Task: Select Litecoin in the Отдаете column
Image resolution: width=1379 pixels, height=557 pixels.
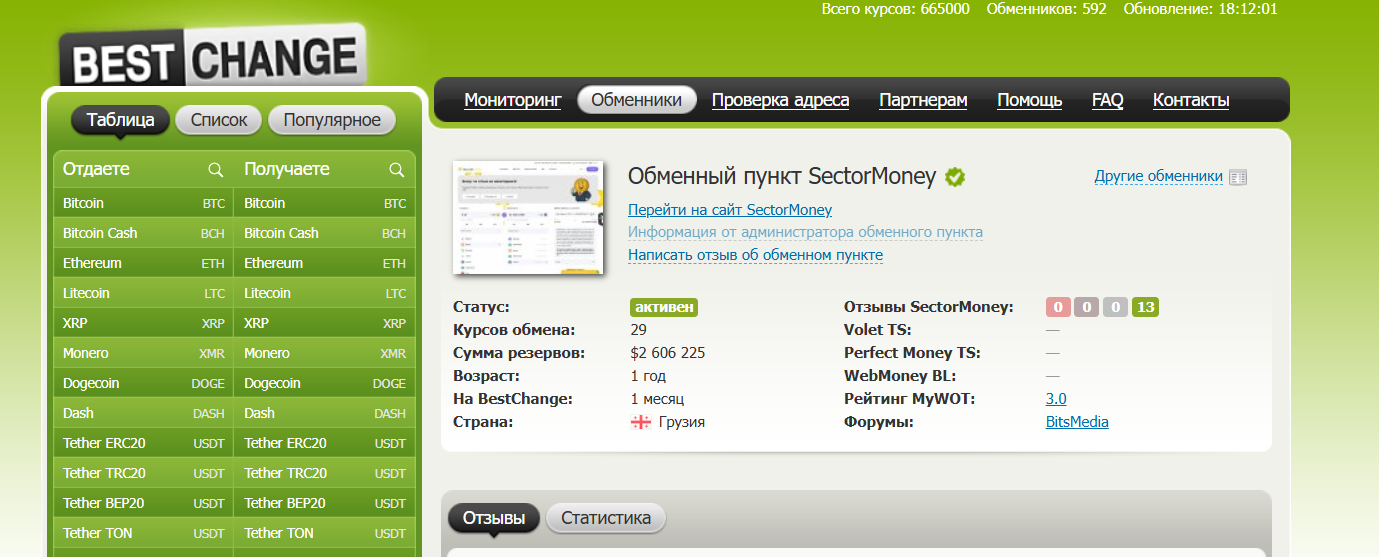Action: tap(143, 293)
